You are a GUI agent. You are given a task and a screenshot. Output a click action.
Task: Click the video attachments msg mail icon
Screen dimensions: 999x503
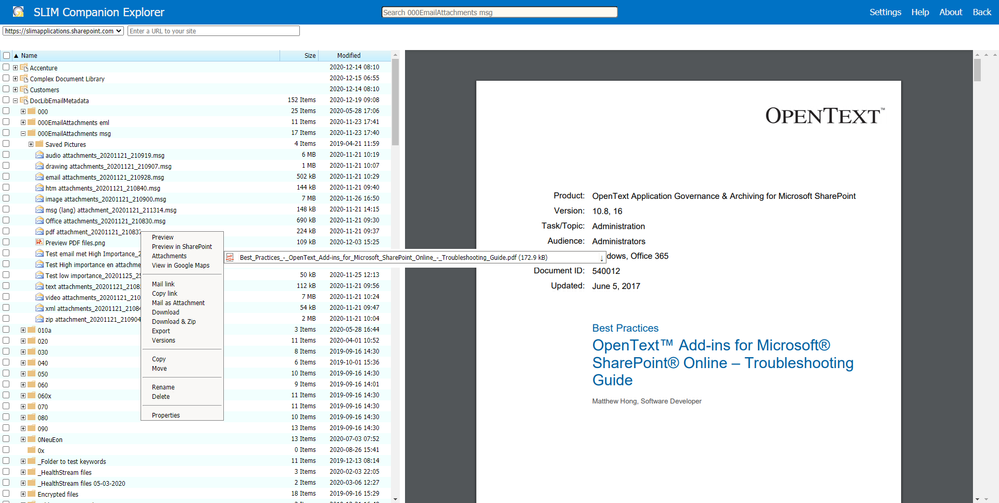[x=39, y=297]
